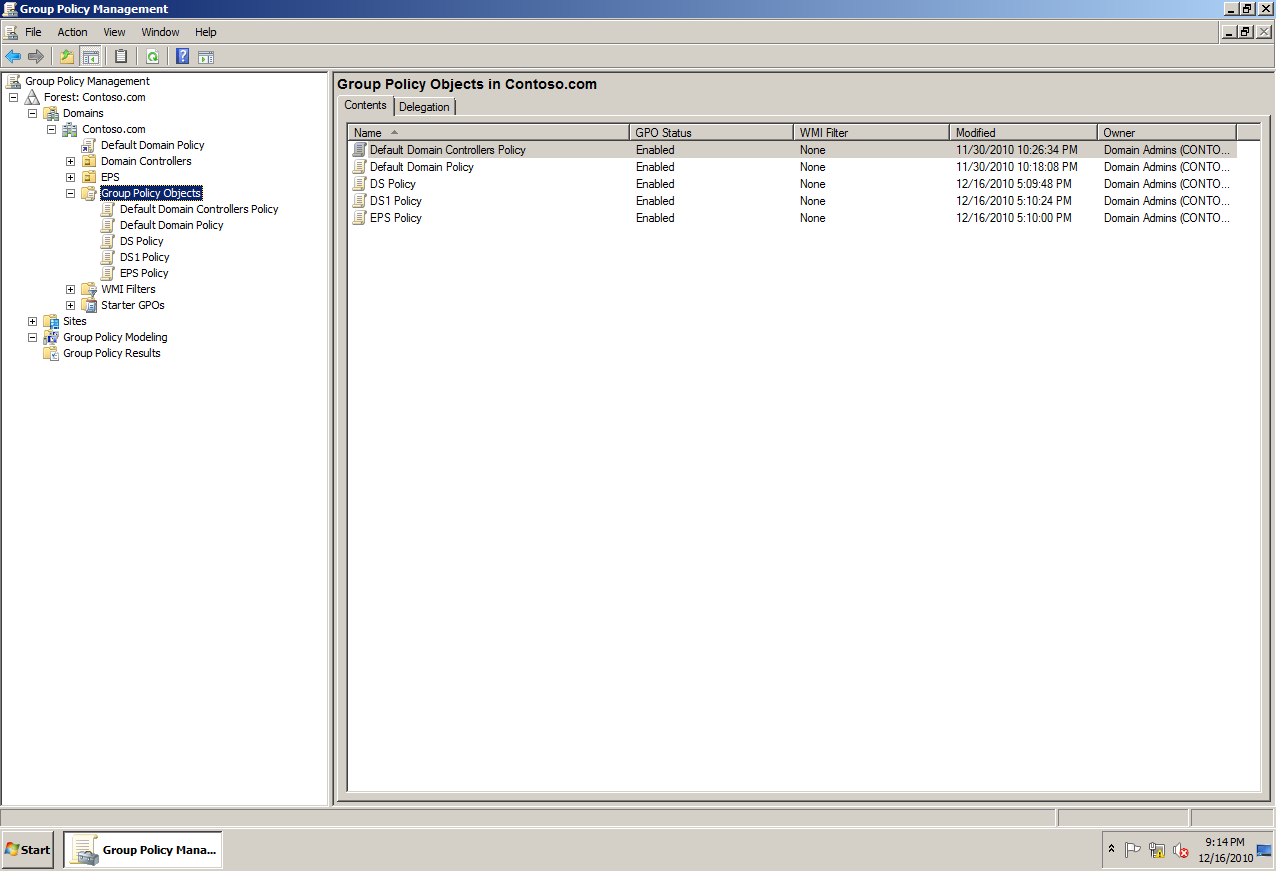Click the Start button

click(26, 849)
